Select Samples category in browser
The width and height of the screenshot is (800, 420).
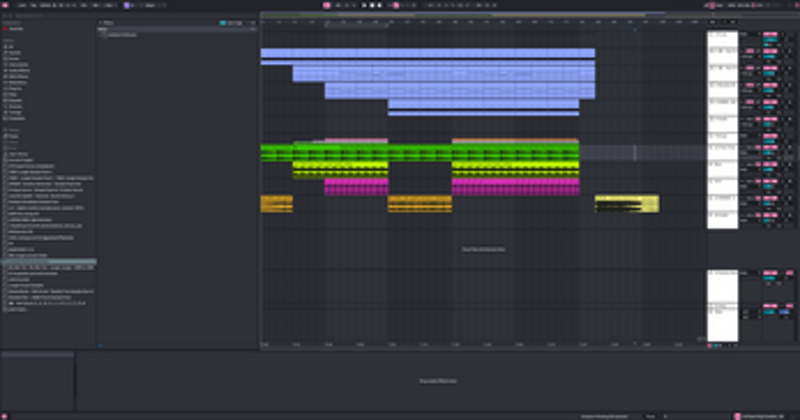13,101
